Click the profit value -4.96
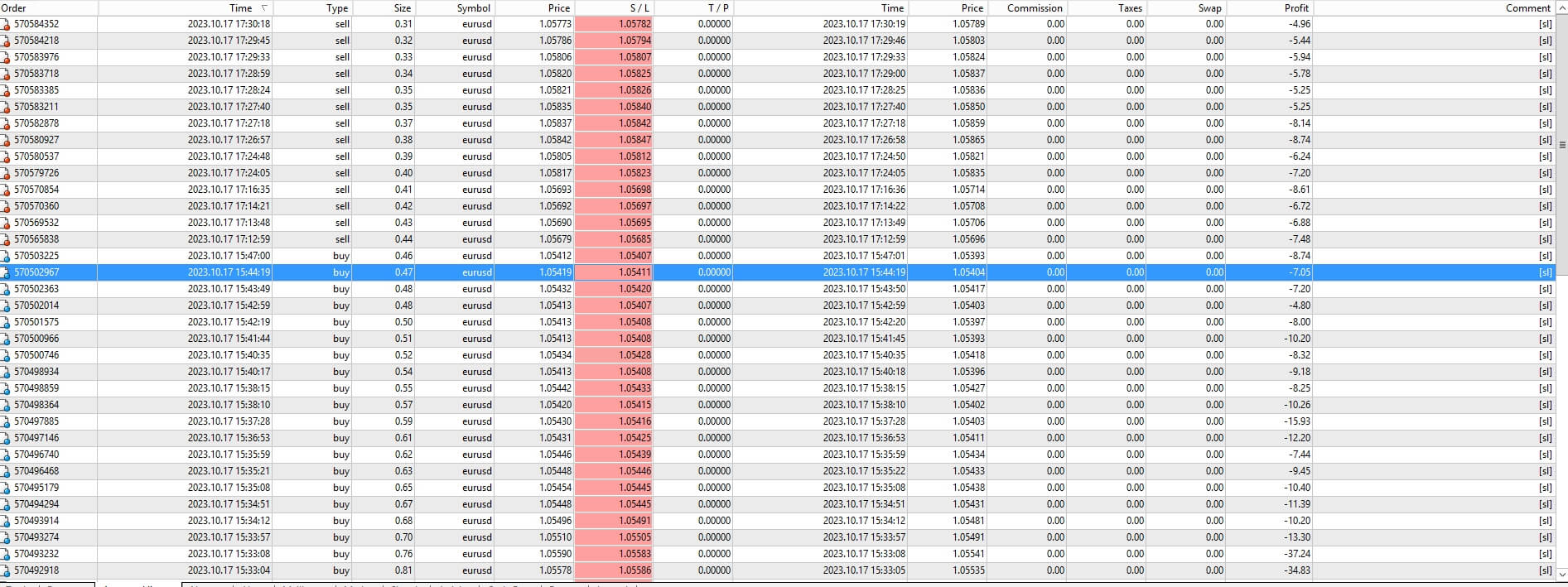Image resolution: width=1568 pixels, height=587 pixels. point(1300,24)
